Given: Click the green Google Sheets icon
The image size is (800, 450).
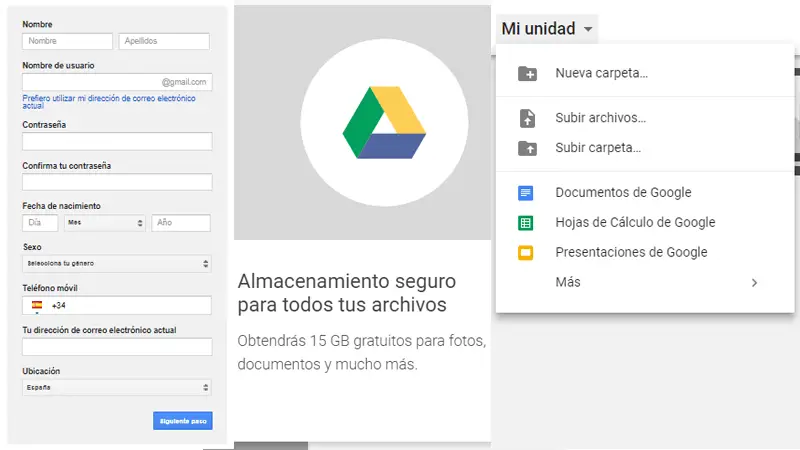Looking at the screenshot, I should point(526,223).
